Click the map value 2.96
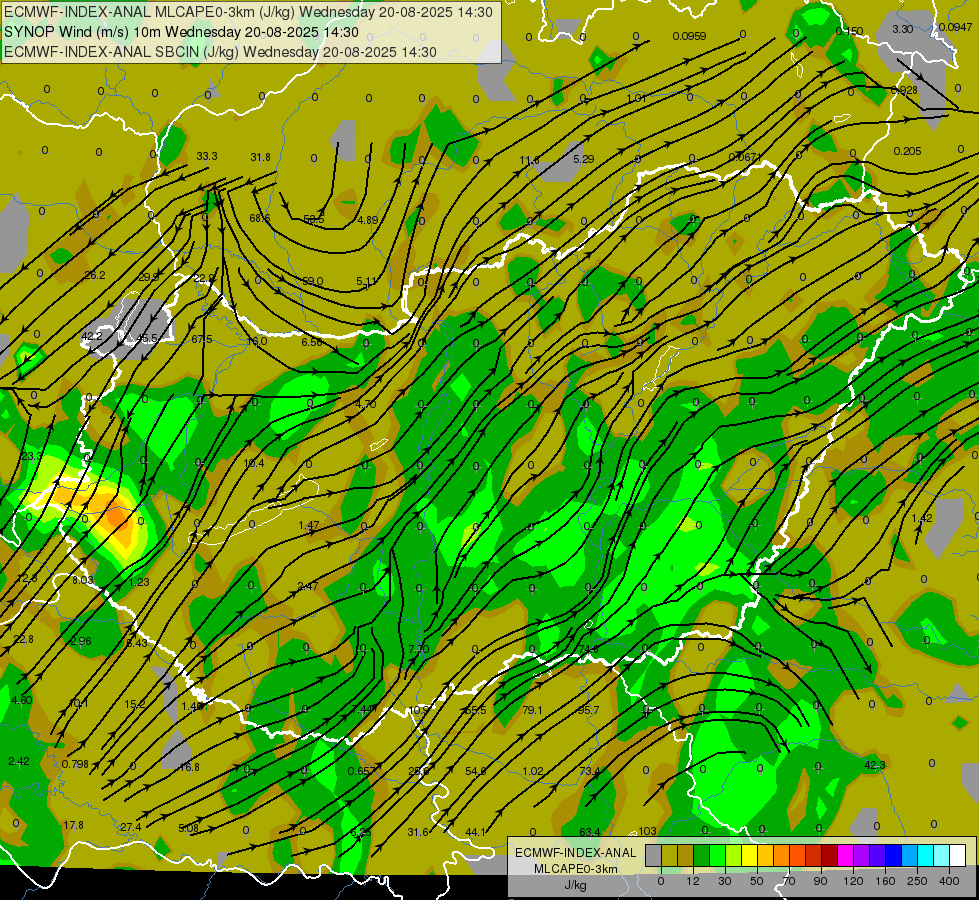Screen dimensions: 979x900 point(81,641)
